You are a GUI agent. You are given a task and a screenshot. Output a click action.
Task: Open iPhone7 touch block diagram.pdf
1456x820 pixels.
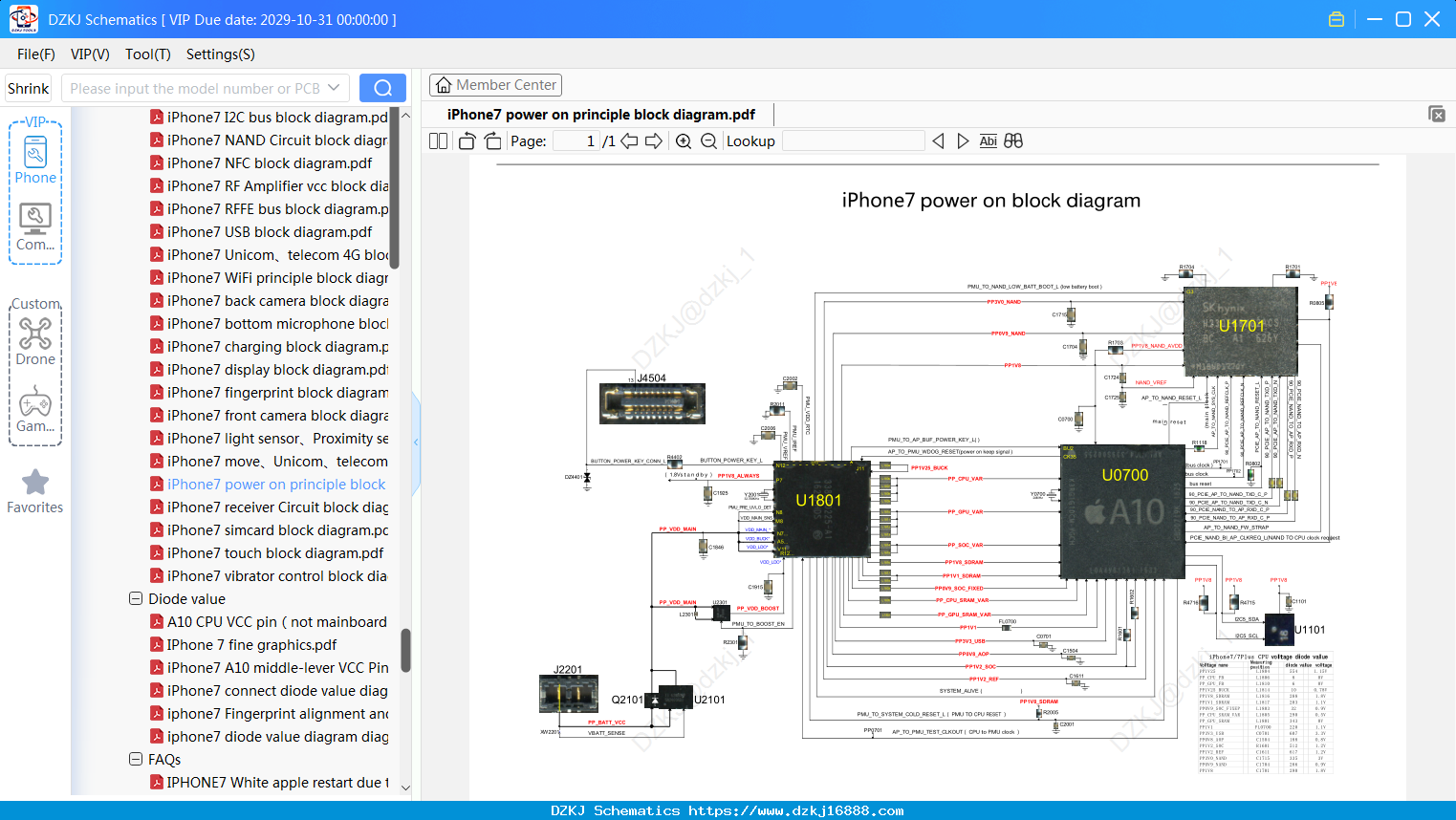tap(267, 553)
